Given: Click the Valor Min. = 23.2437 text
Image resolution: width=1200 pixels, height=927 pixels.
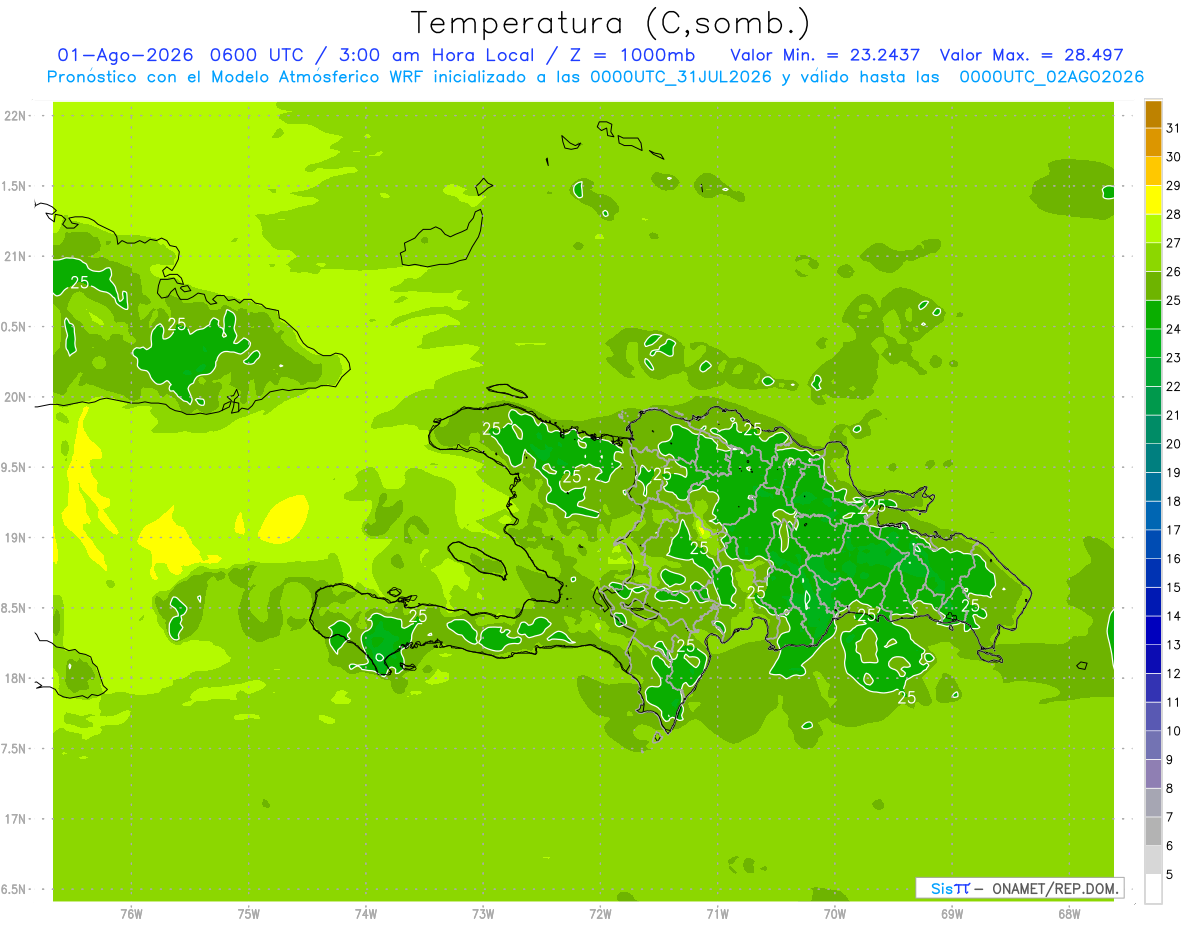Looking at the screenshot, I should point(825,55).
